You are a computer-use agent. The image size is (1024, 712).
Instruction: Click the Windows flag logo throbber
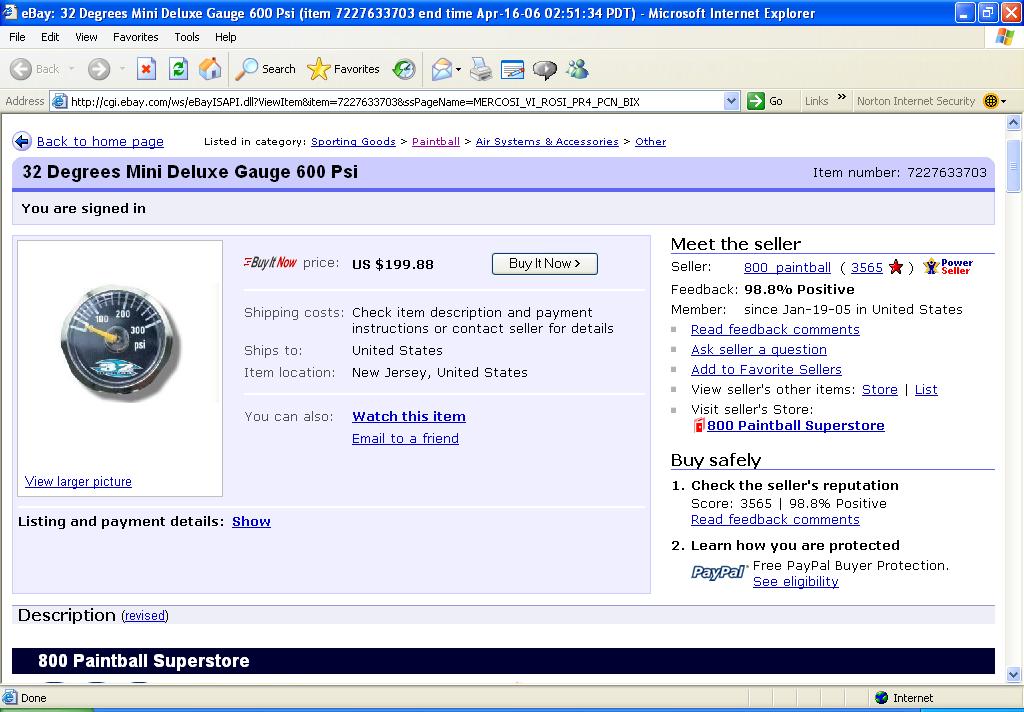tap(1004, 37)
